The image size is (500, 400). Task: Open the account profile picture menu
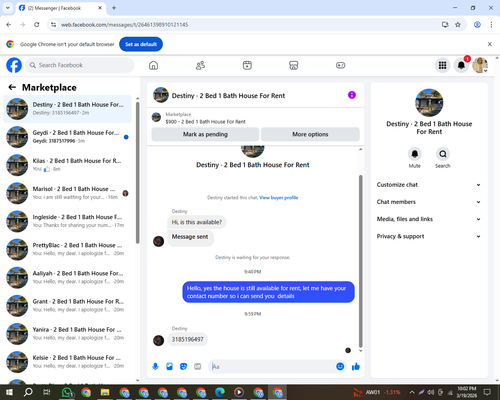click(x=480, y=65)
